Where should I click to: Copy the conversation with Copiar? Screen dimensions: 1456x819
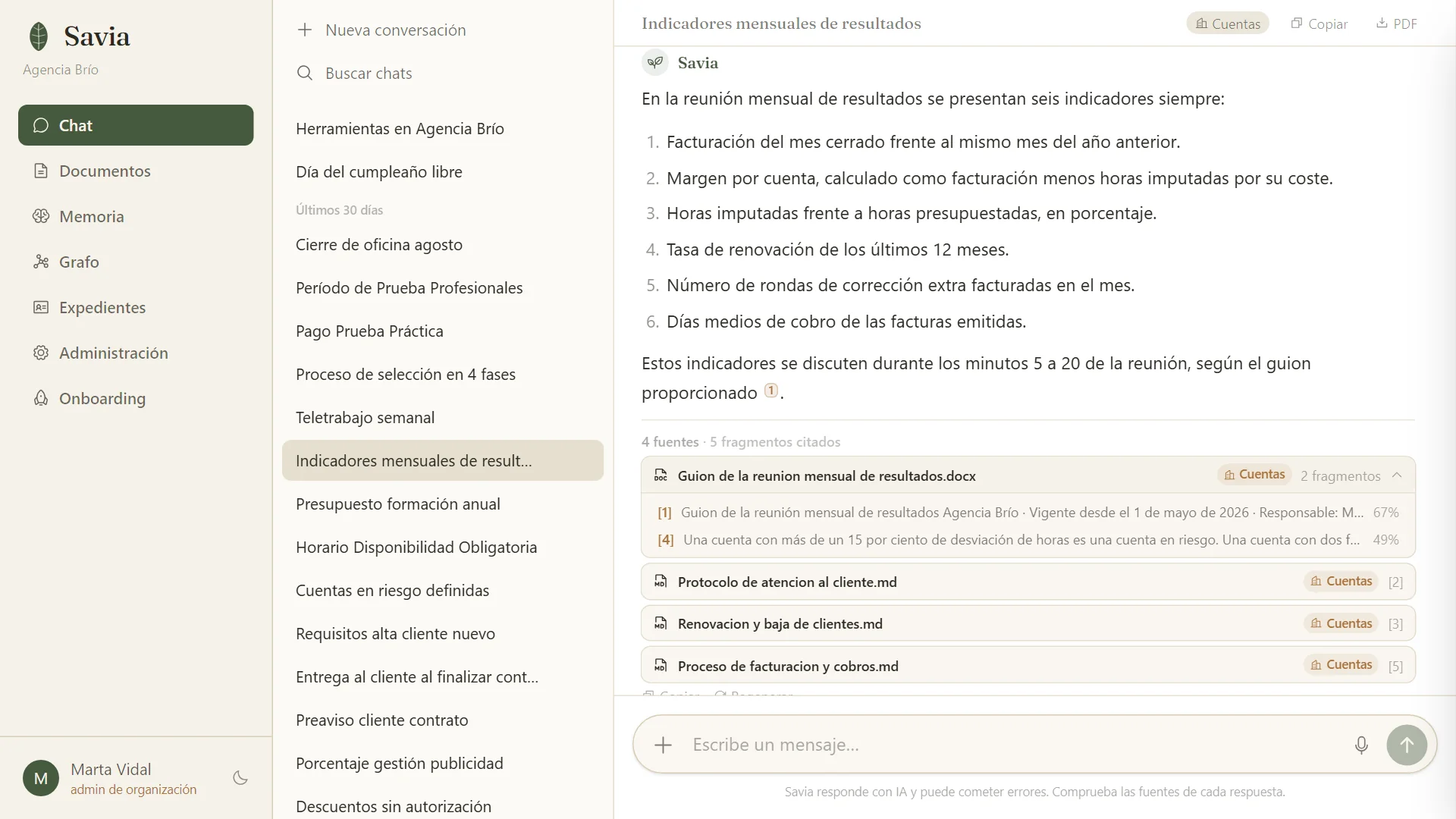tap(1319, 24)
